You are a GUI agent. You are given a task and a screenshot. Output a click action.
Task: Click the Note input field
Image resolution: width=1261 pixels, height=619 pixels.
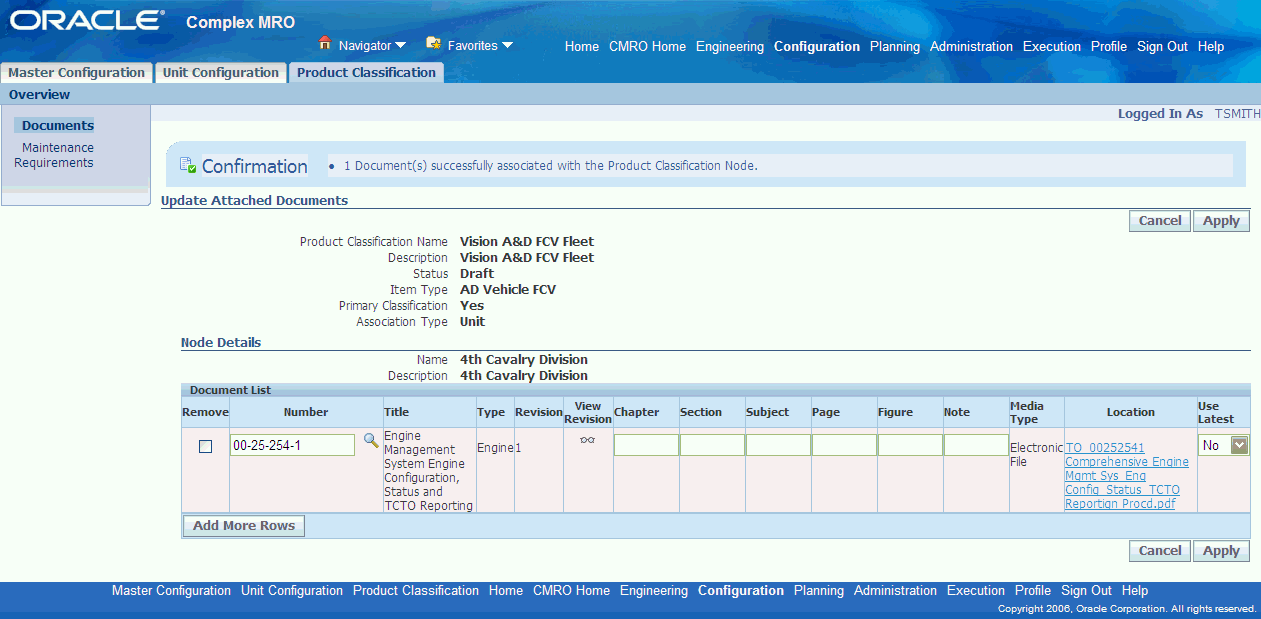976,445
